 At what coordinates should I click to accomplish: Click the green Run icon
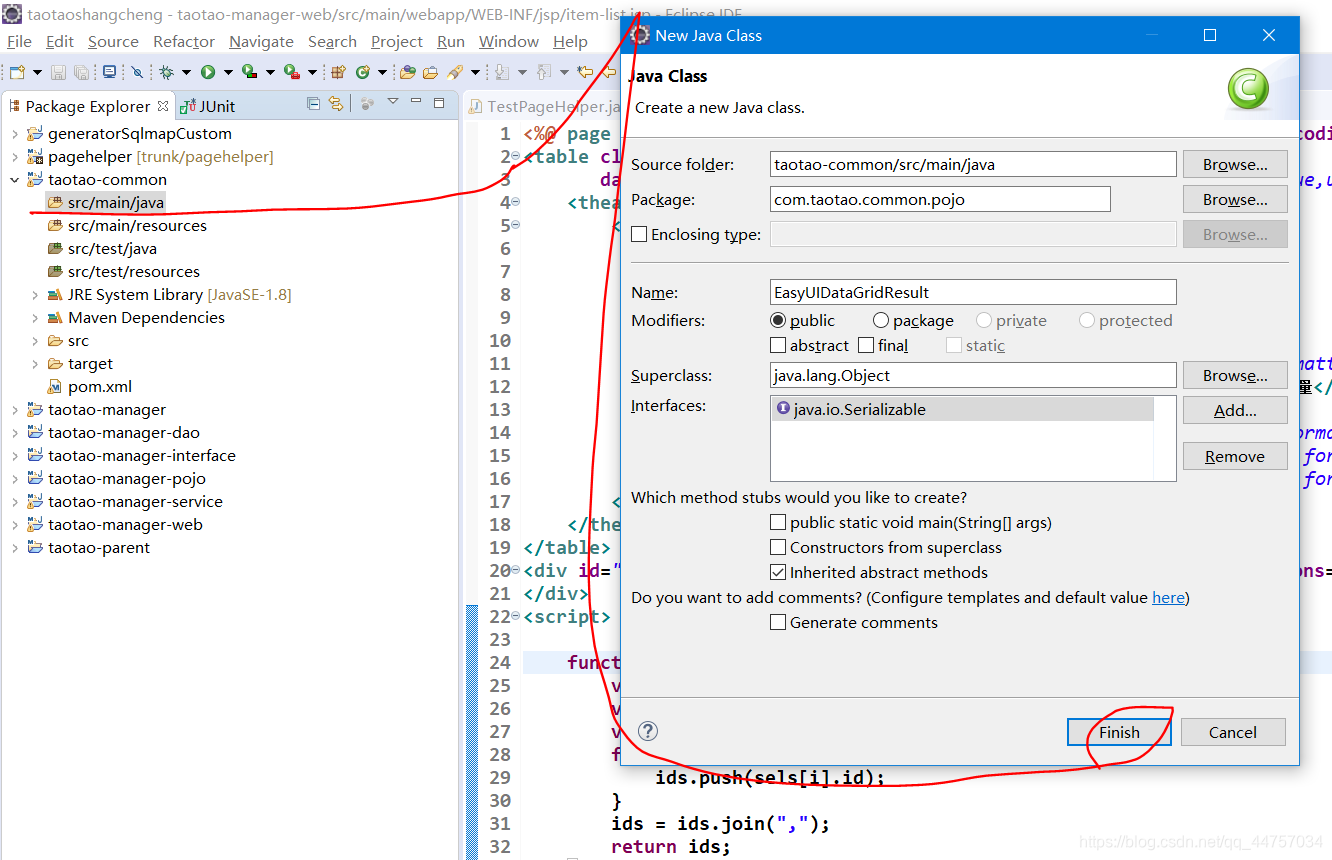tap(207, 72)
